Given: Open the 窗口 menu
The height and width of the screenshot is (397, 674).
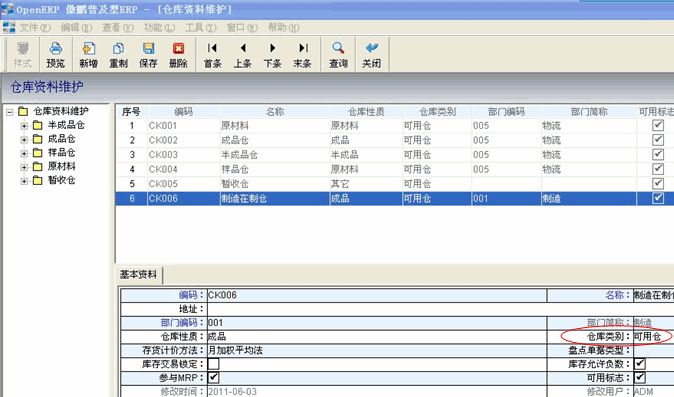Looking at the screenshot, I should click(x=242, y=28).
